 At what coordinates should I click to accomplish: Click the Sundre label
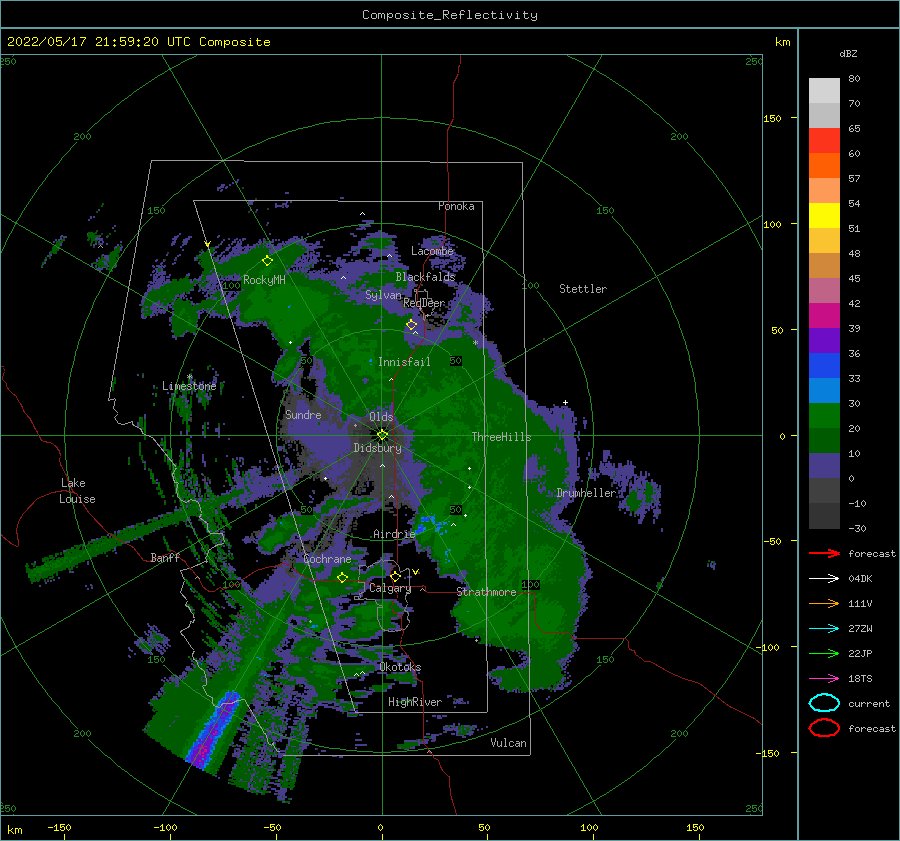[x=303, y=414]
